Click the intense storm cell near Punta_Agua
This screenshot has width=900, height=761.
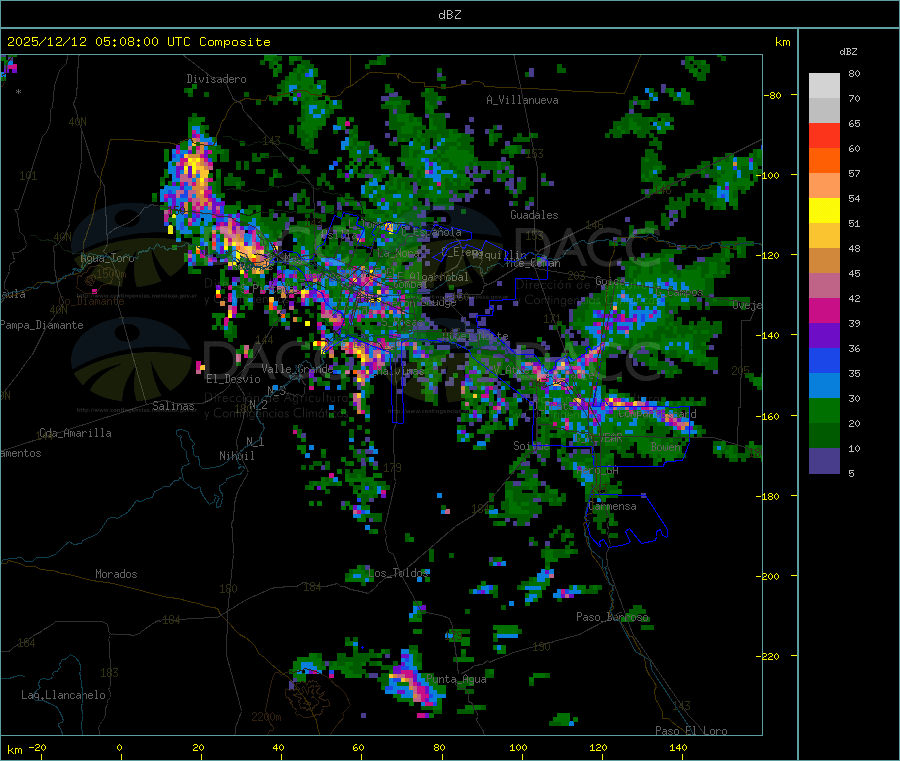tap(414, 680)
